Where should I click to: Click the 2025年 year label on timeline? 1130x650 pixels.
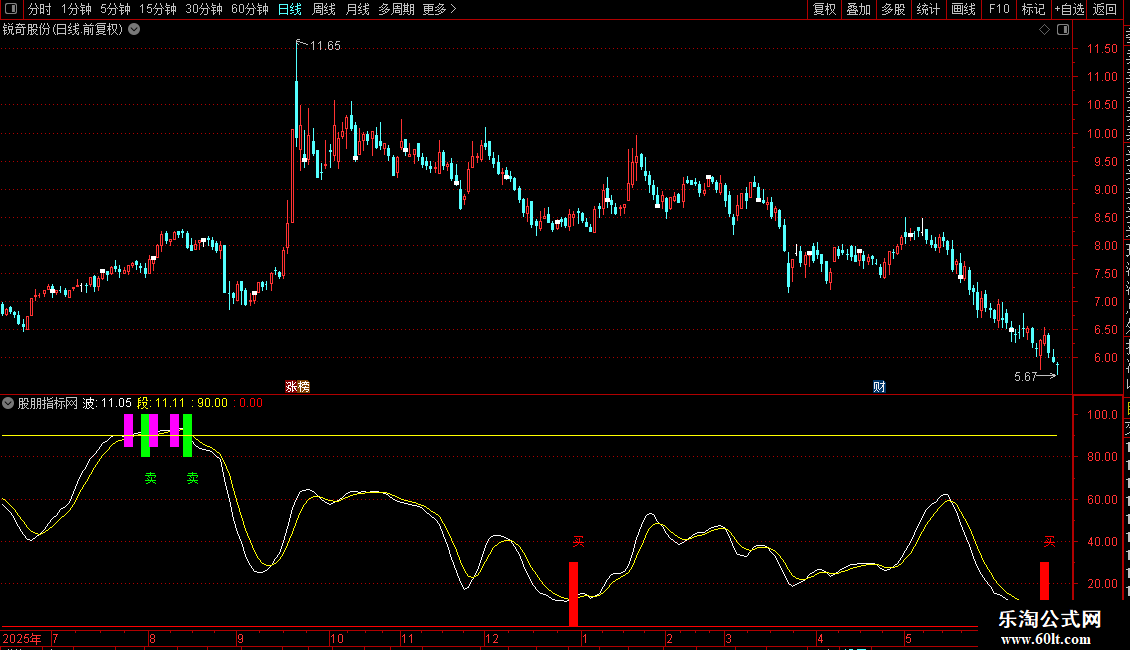point(22,638)
